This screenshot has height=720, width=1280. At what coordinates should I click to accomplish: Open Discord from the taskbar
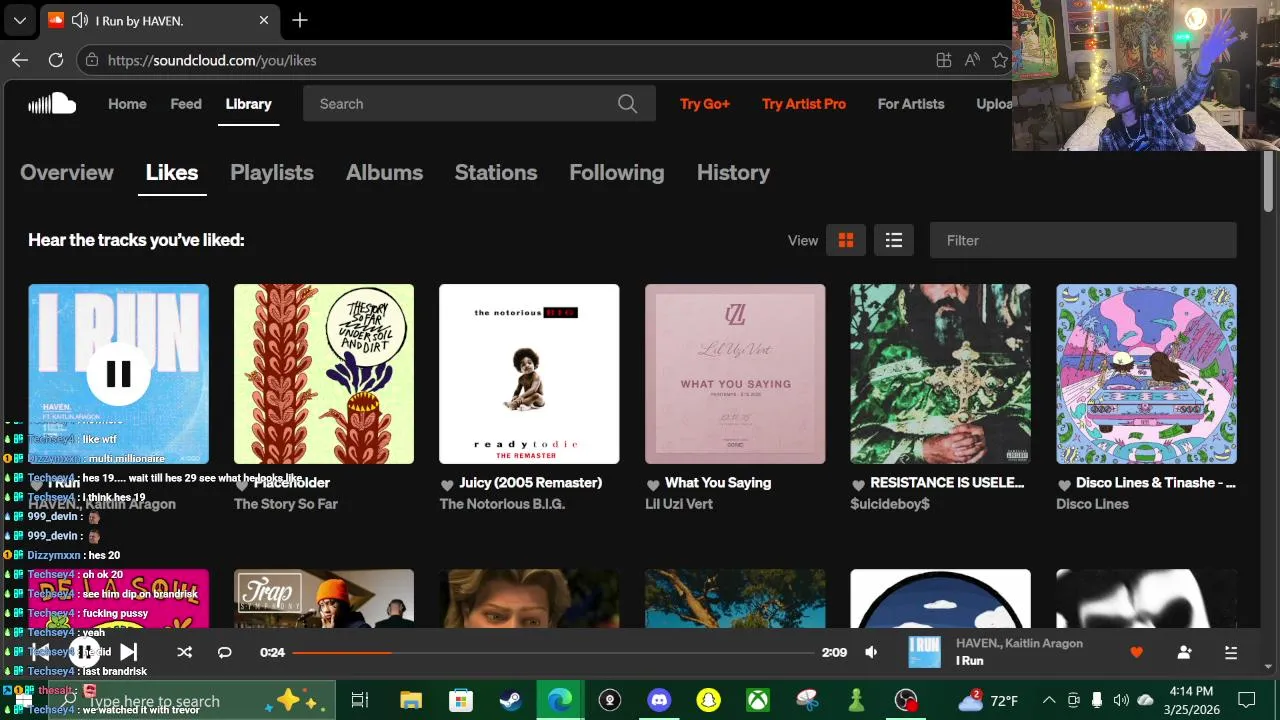click(659, 700)
